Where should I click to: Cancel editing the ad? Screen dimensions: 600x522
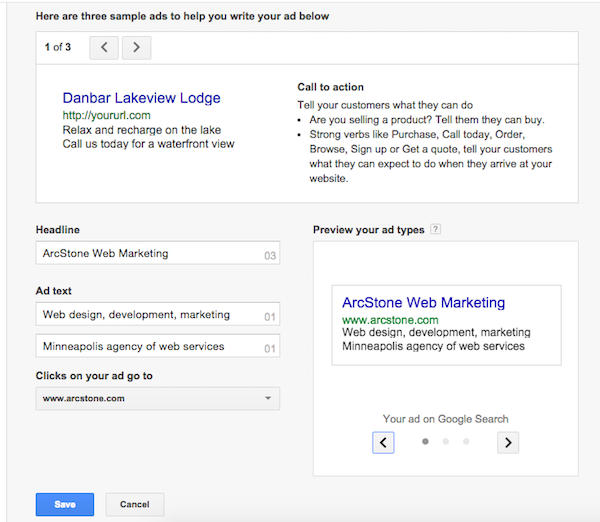coord(135,504)
